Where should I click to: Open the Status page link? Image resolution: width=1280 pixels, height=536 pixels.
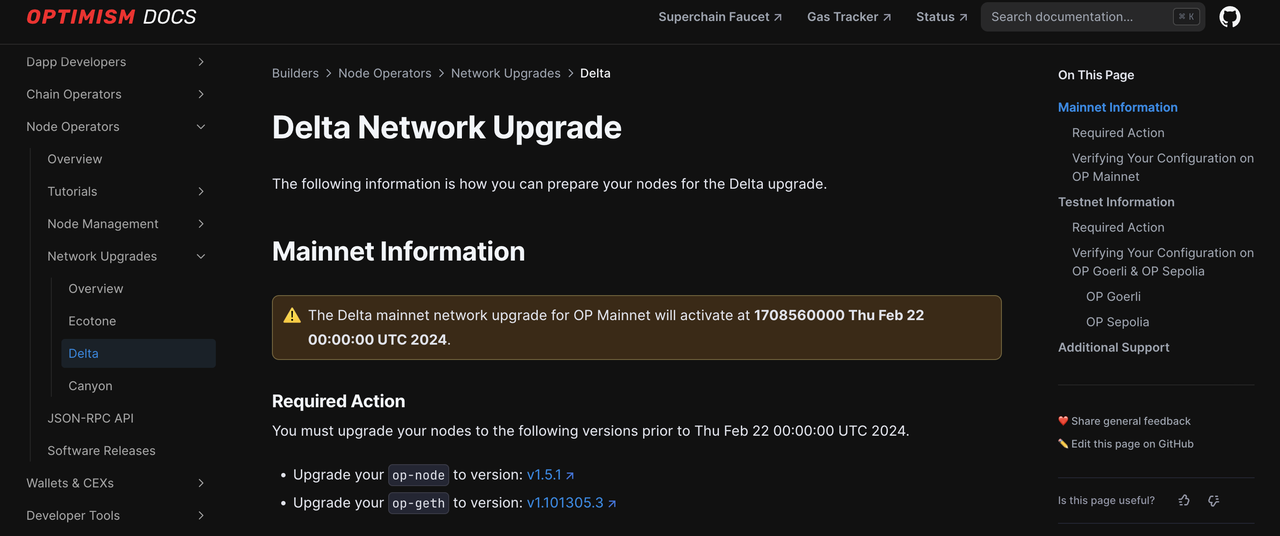click(x=941, y=17)
